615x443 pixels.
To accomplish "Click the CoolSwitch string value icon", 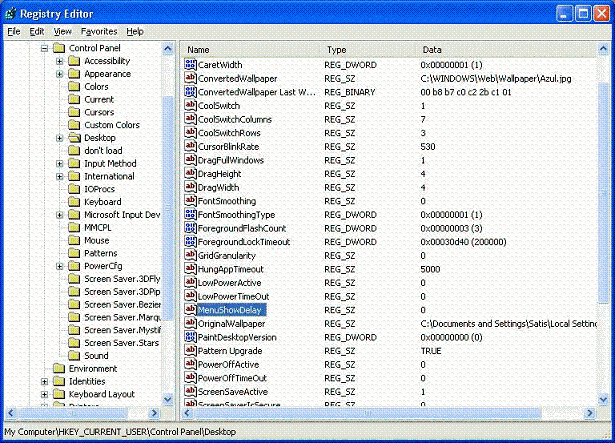I will (190, 105).
